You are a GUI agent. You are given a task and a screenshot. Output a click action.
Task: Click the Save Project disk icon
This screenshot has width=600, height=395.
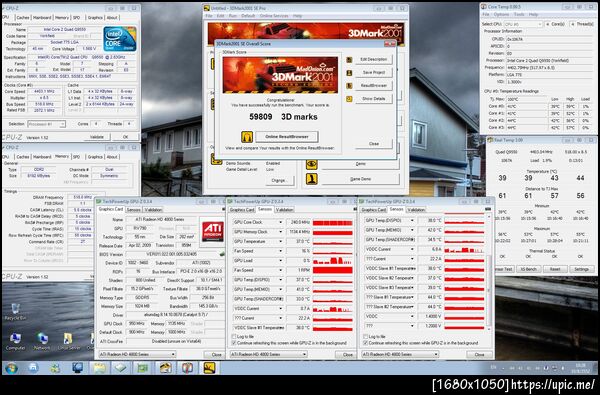click(x=349, y=73)
